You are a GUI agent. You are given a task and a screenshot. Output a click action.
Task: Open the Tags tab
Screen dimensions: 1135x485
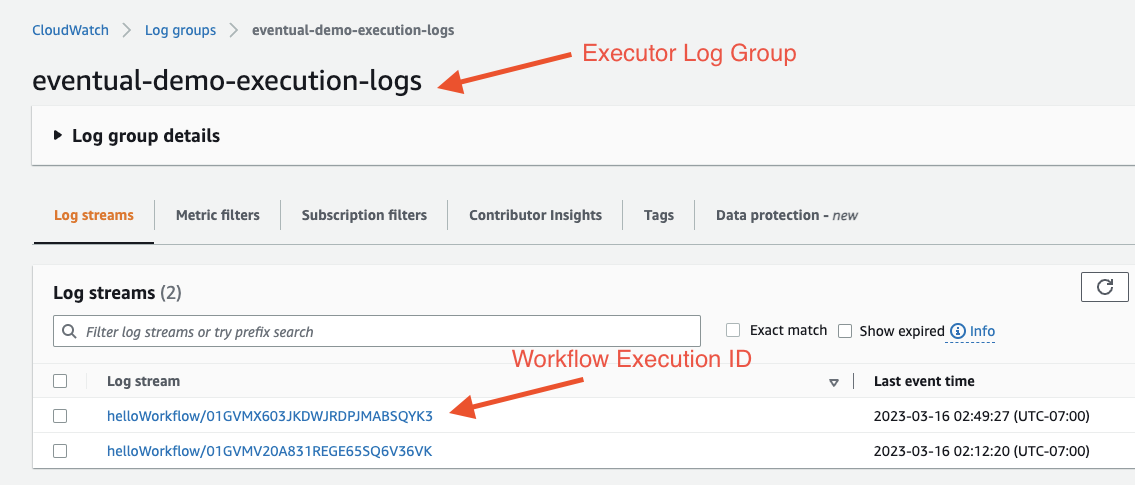658,215
